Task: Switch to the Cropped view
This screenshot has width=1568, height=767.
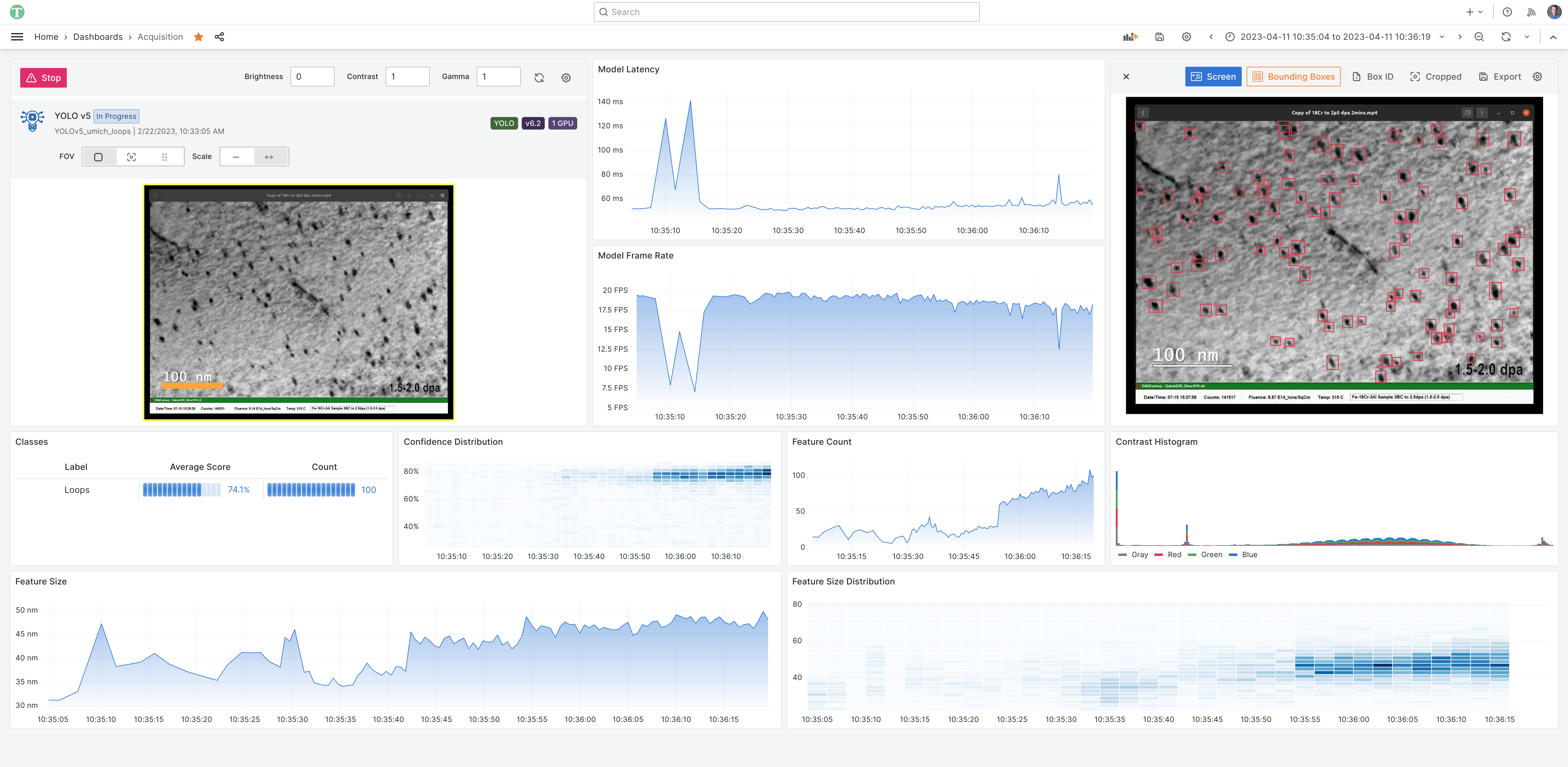Action: [x=1435, y=77]
